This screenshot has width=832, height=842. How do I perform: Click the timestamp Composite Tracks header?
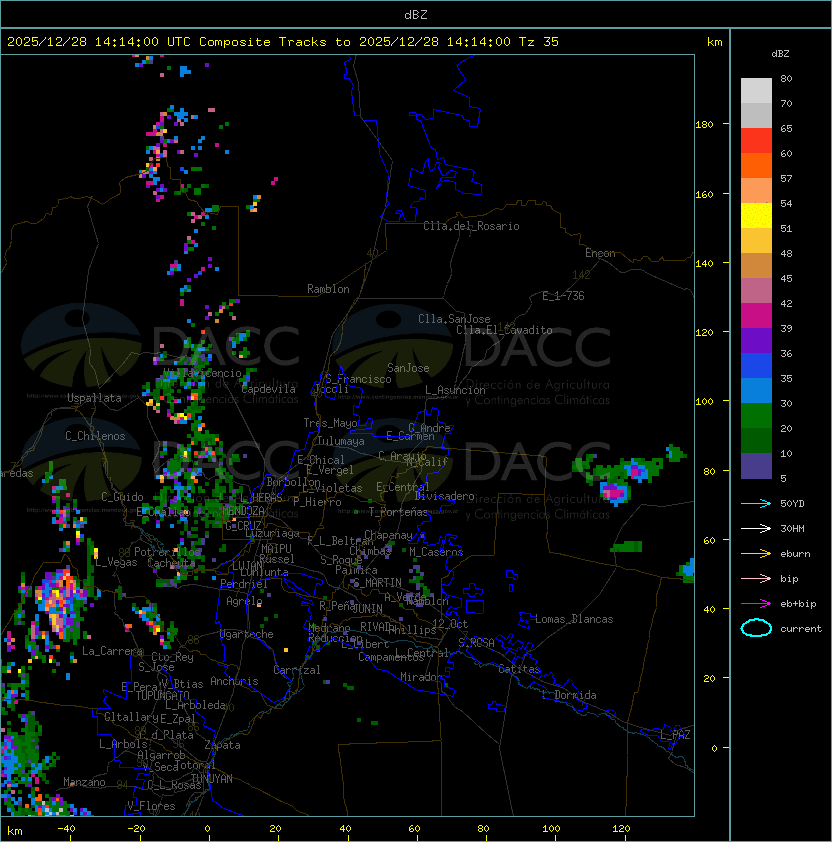click(283, 42)
